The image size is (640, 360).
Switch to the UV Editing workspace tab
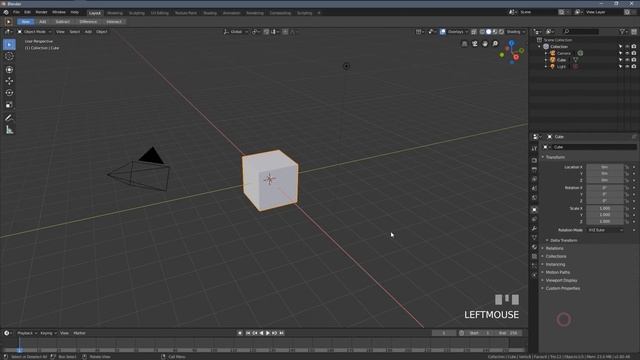click(160, 13)
